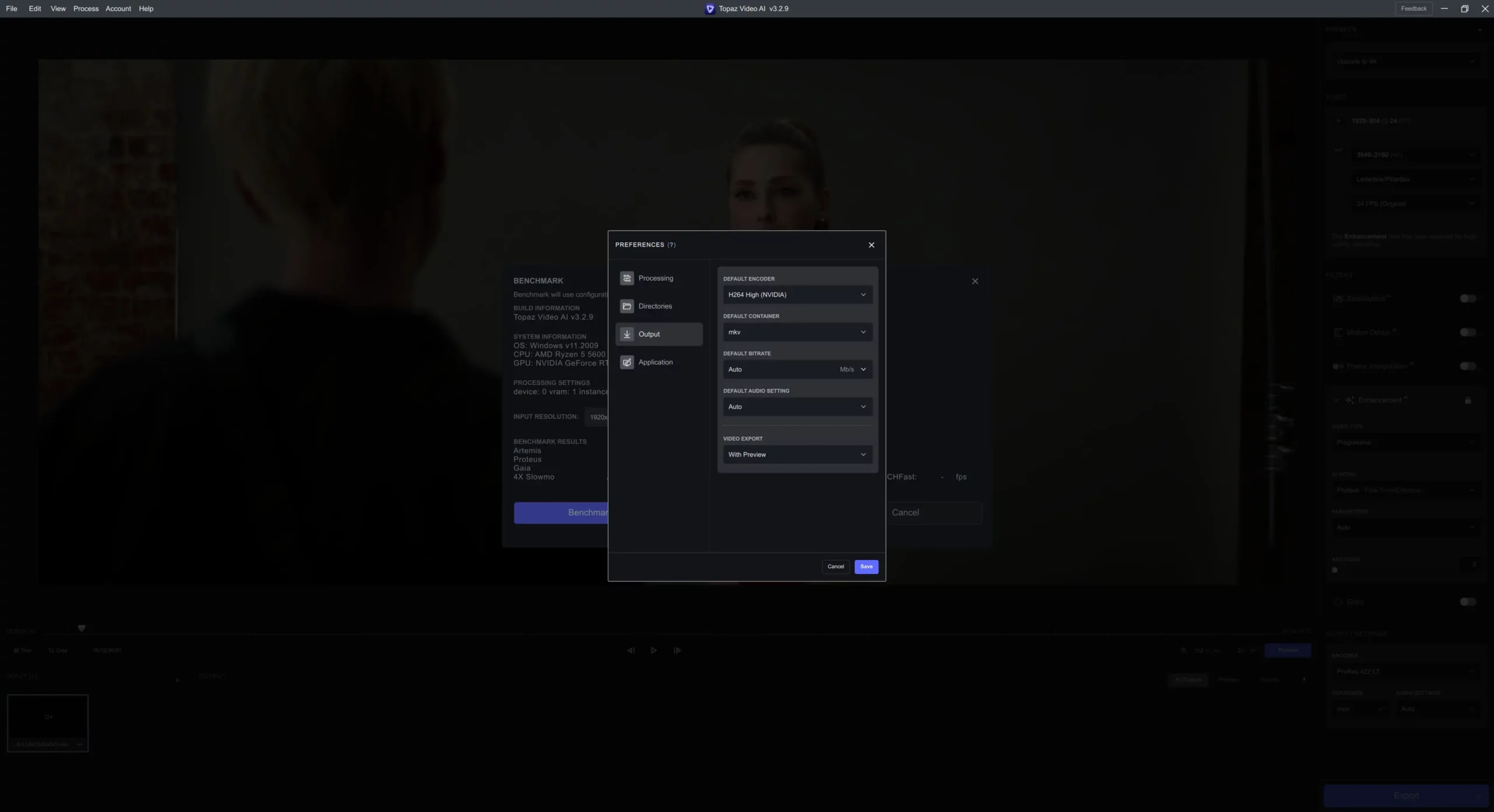Close the Preferences dialog
The image size is (1494, 812).
click(871, 245)
